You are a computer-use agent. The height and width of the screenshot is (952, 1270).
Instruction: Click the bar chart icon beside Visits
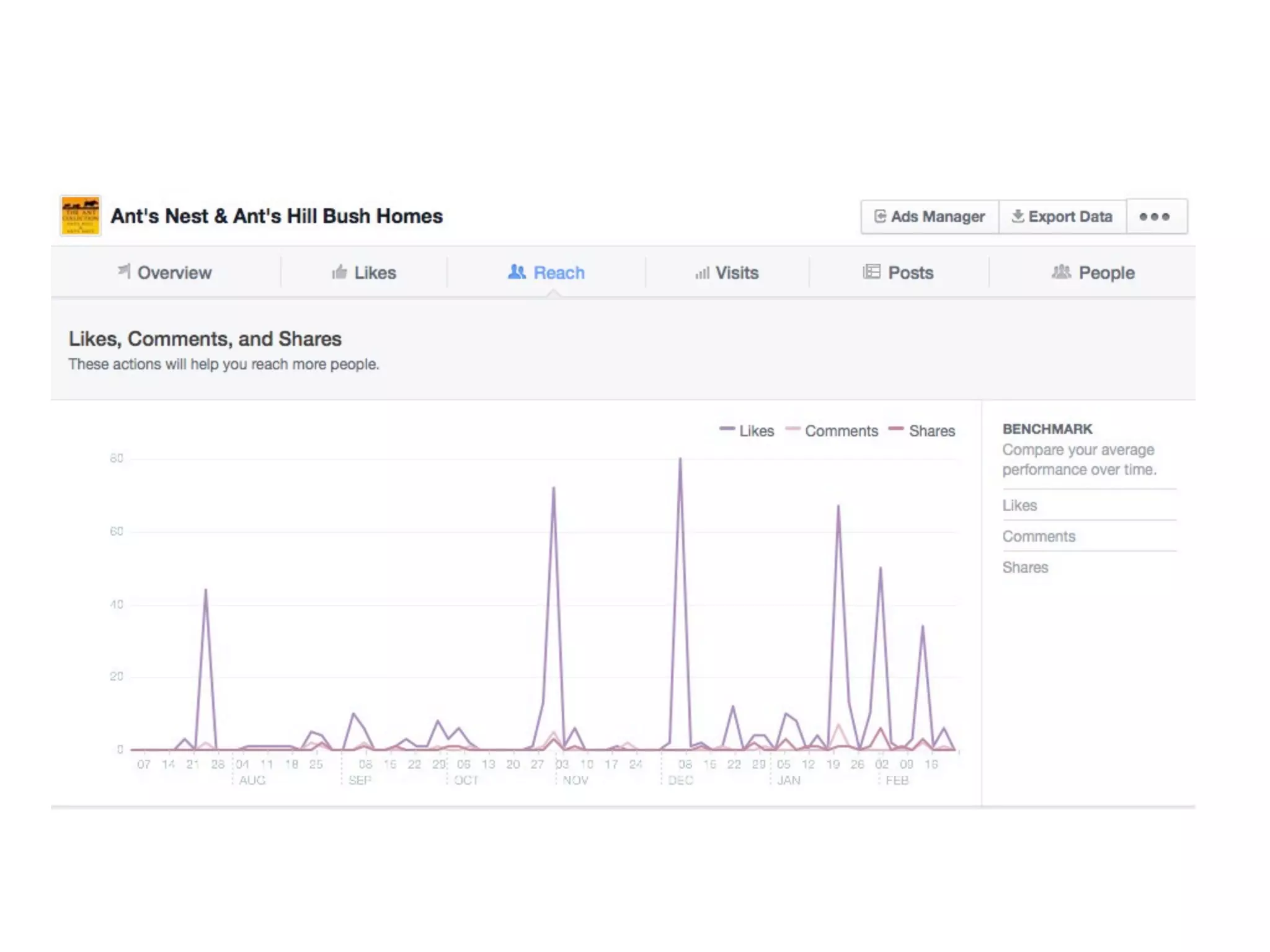tap(702, 273)
